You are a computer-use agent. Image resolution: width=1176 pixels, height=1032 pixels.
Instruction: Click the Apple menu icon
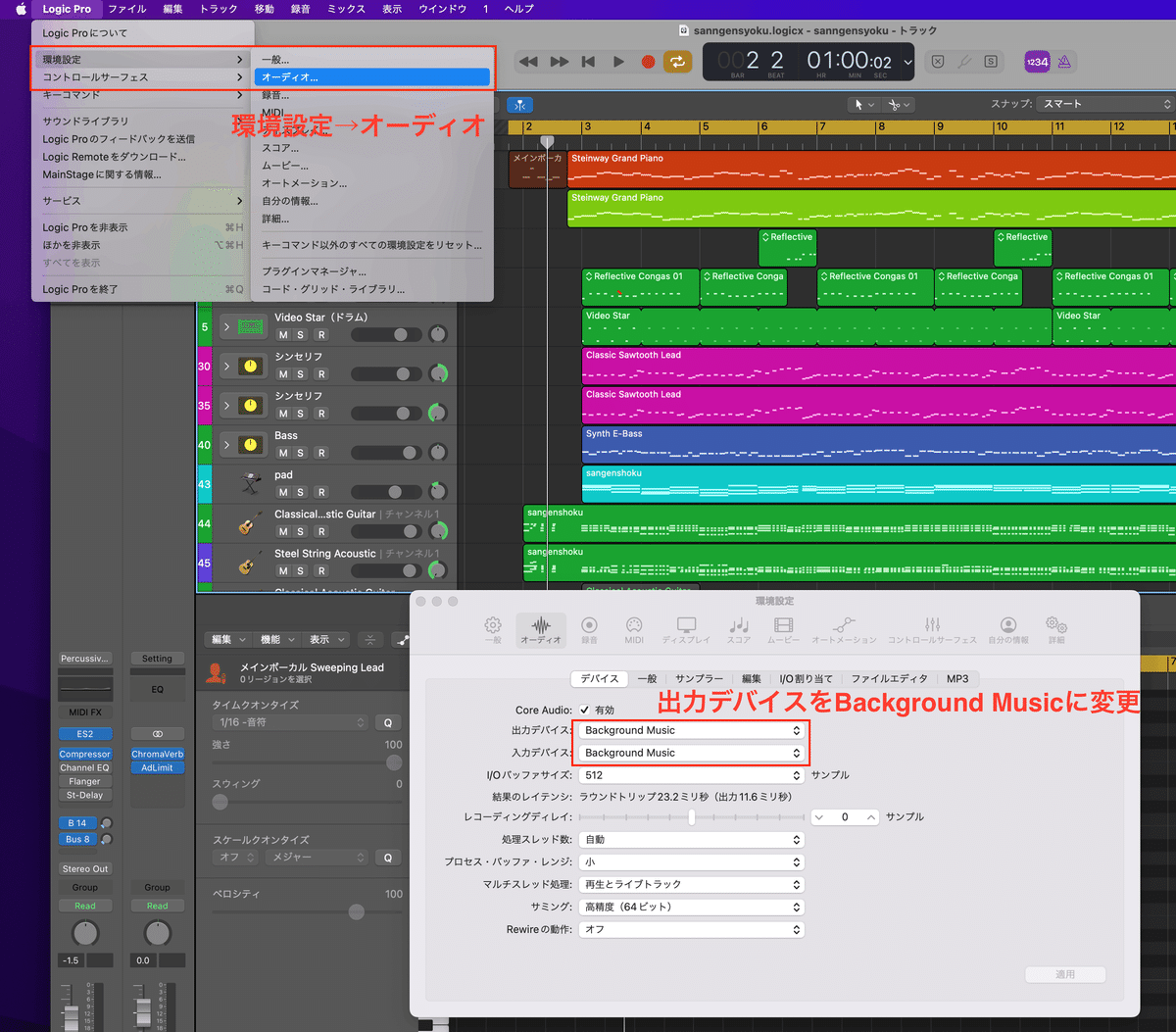pyautogui.click(x=21, y=9)
